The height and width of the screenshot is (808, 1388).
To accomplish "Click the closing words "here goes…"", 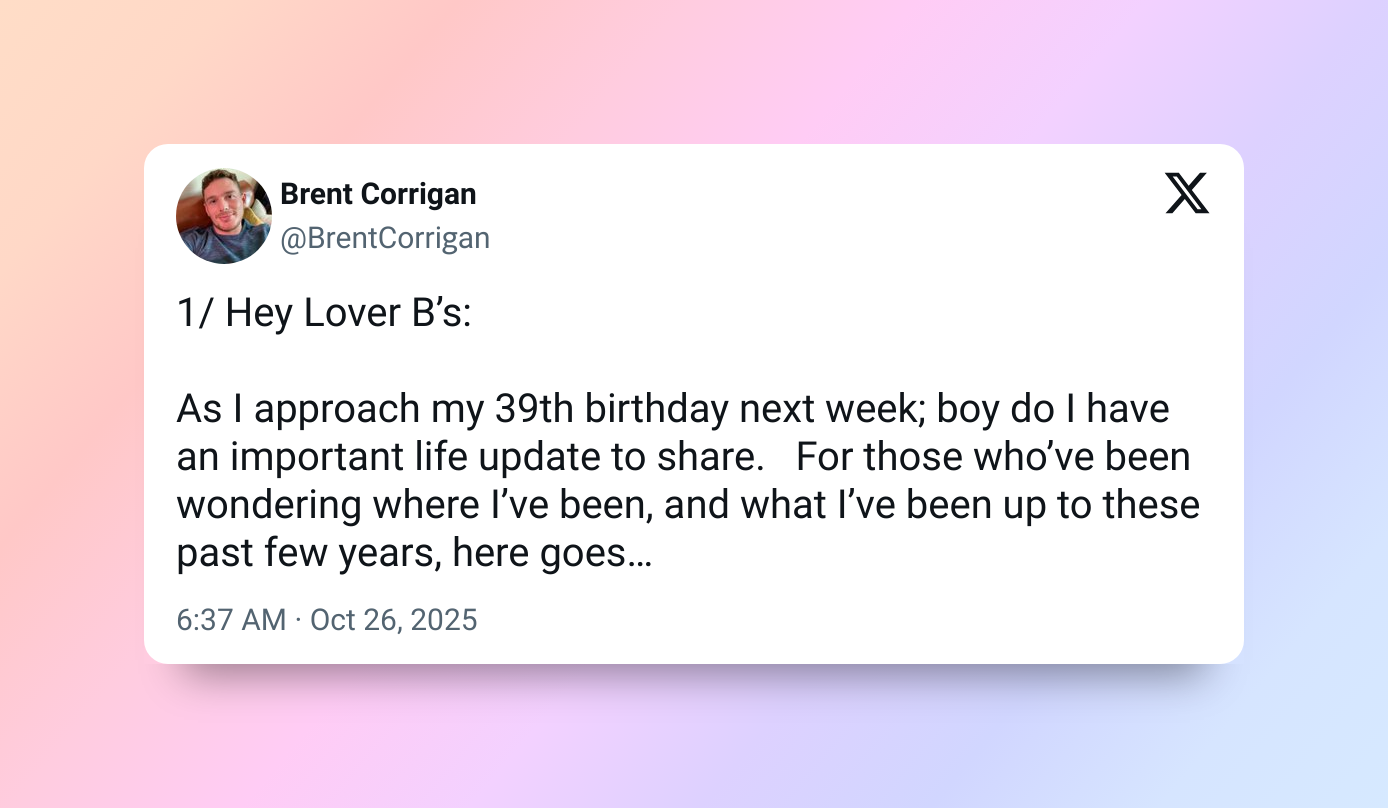I will [x=552, y=553].
